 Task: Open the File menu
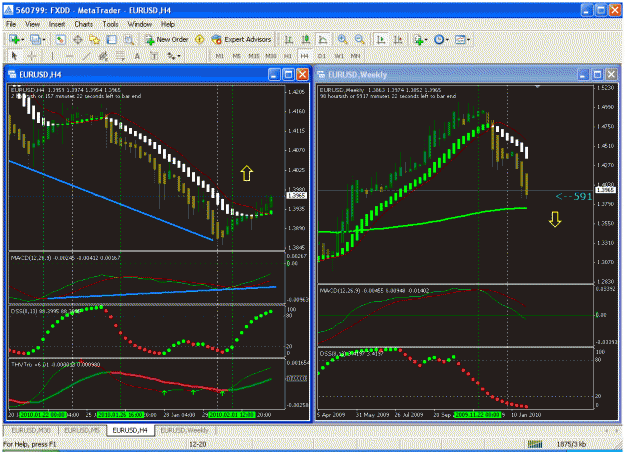pyautogui.click(x=11, y=24)
